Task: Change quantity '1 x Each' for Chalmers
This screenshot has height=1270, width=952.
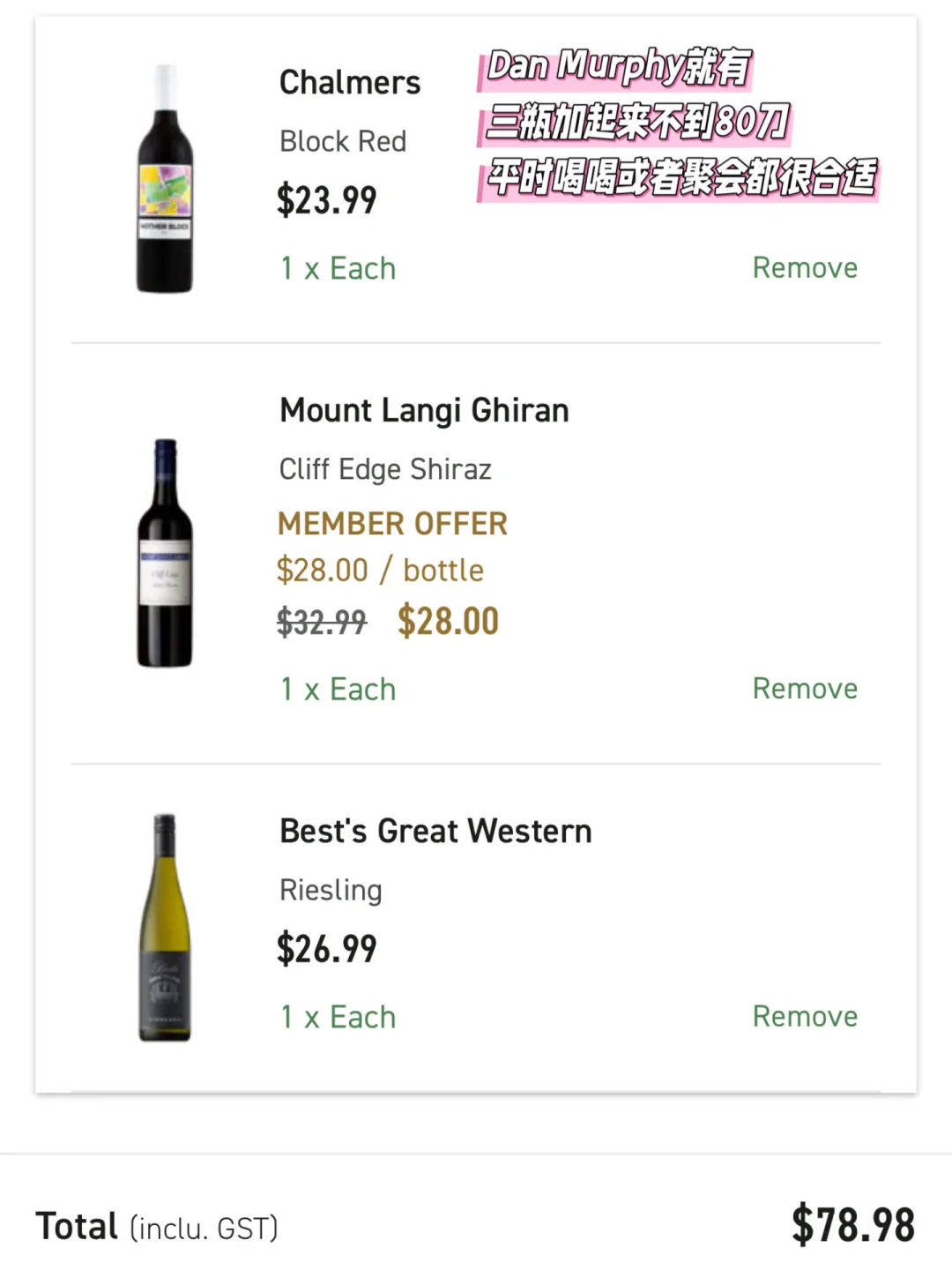Action: [338, 268]
